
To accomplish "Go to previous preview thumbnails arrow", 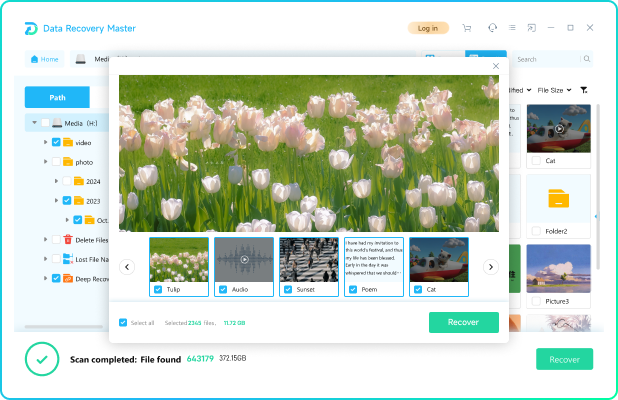I will 127,267.
